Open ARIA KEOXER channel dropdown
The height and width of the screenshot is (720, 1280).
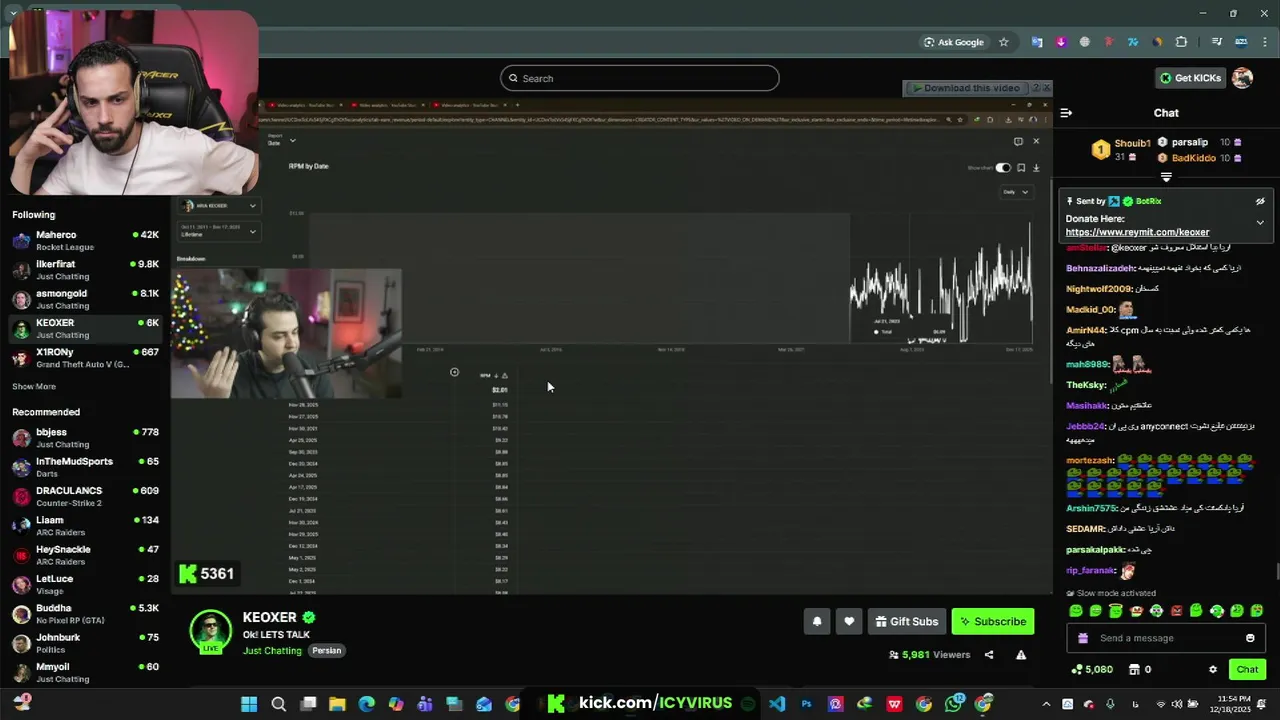click(x=218, y=205)
